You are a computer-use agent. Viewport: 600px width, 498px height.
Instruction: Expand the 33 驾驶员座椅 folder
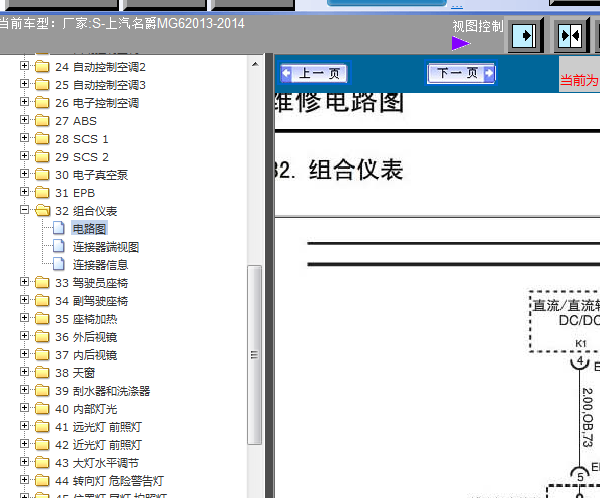click(x=24, y=282)
